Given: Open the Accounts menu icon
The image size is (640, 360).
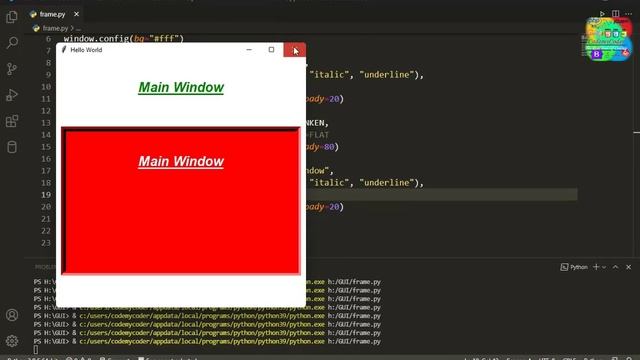Looking at the screenshot, I should pyautogui.click(x=12, y=315).
